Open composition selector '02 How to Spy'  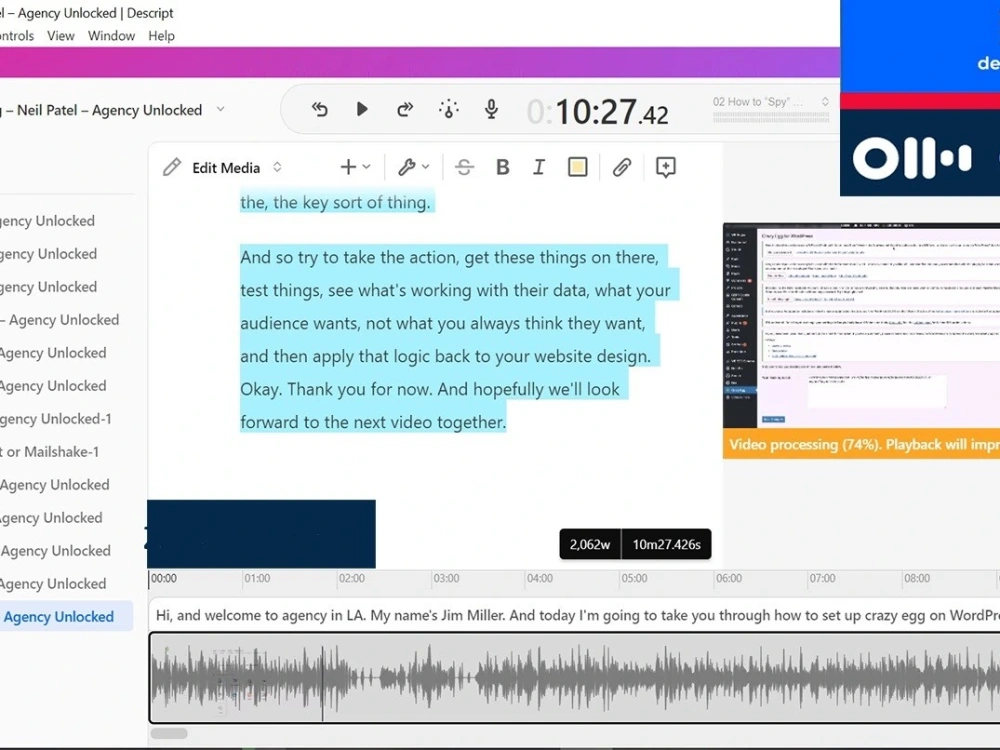pyautogui.click(x=770, y=102)
